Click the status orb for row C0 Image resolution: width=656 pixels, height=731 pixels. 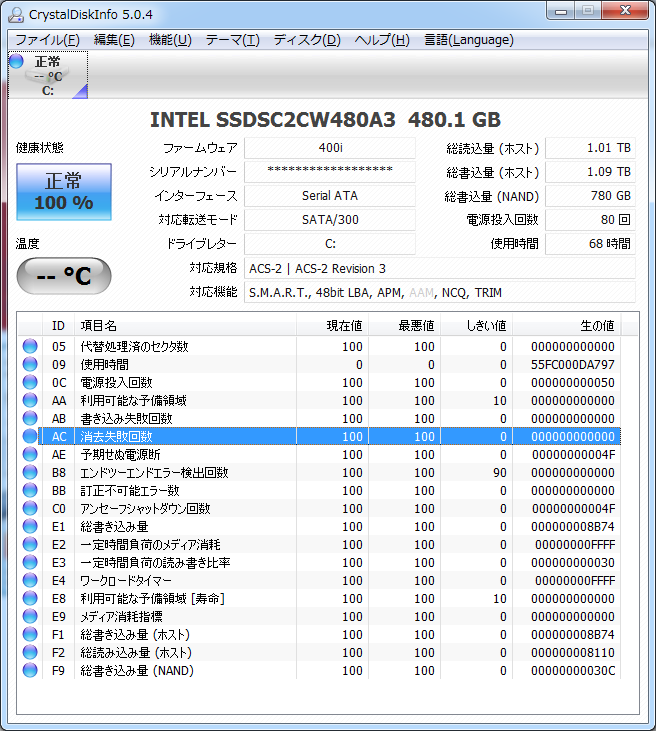[30, 508]
